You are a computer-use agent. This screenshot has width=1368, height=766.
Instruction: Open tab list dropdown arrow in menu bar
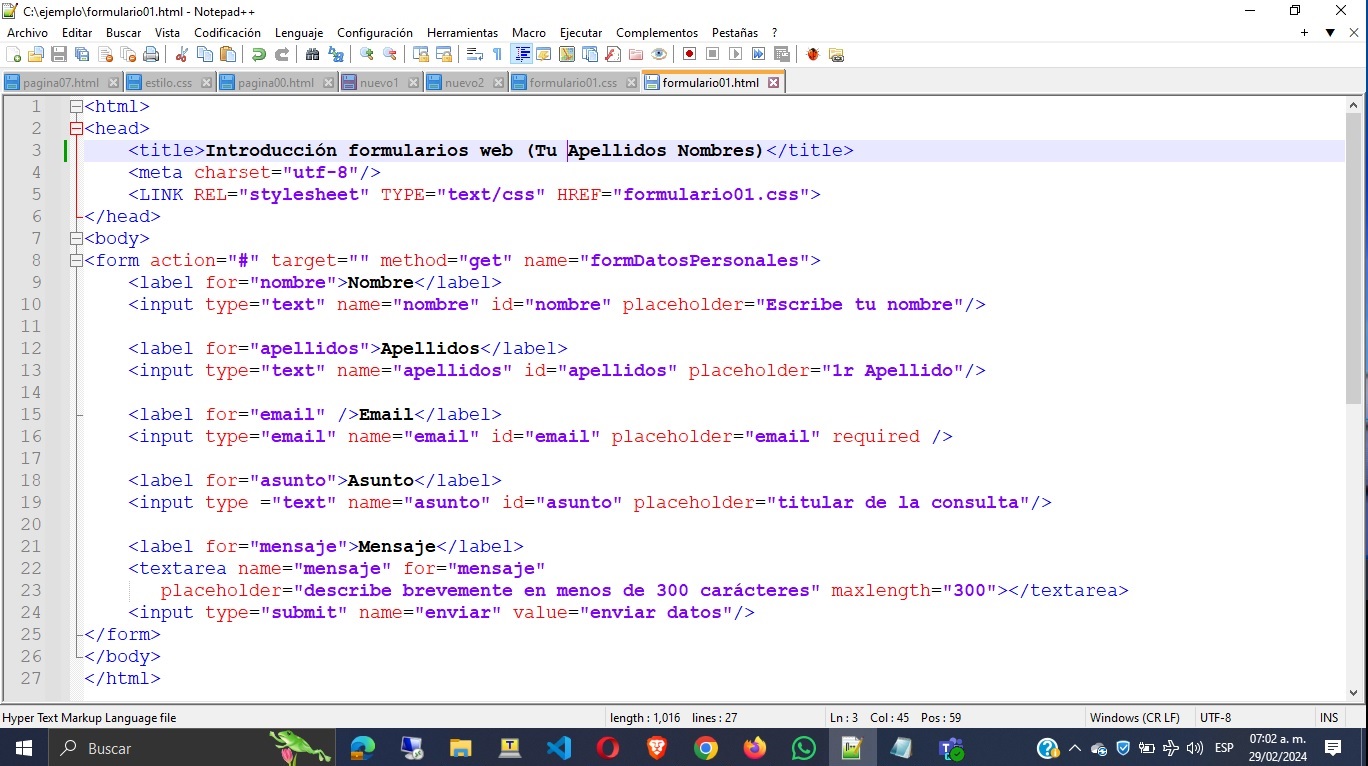(x=1330, y=33)
